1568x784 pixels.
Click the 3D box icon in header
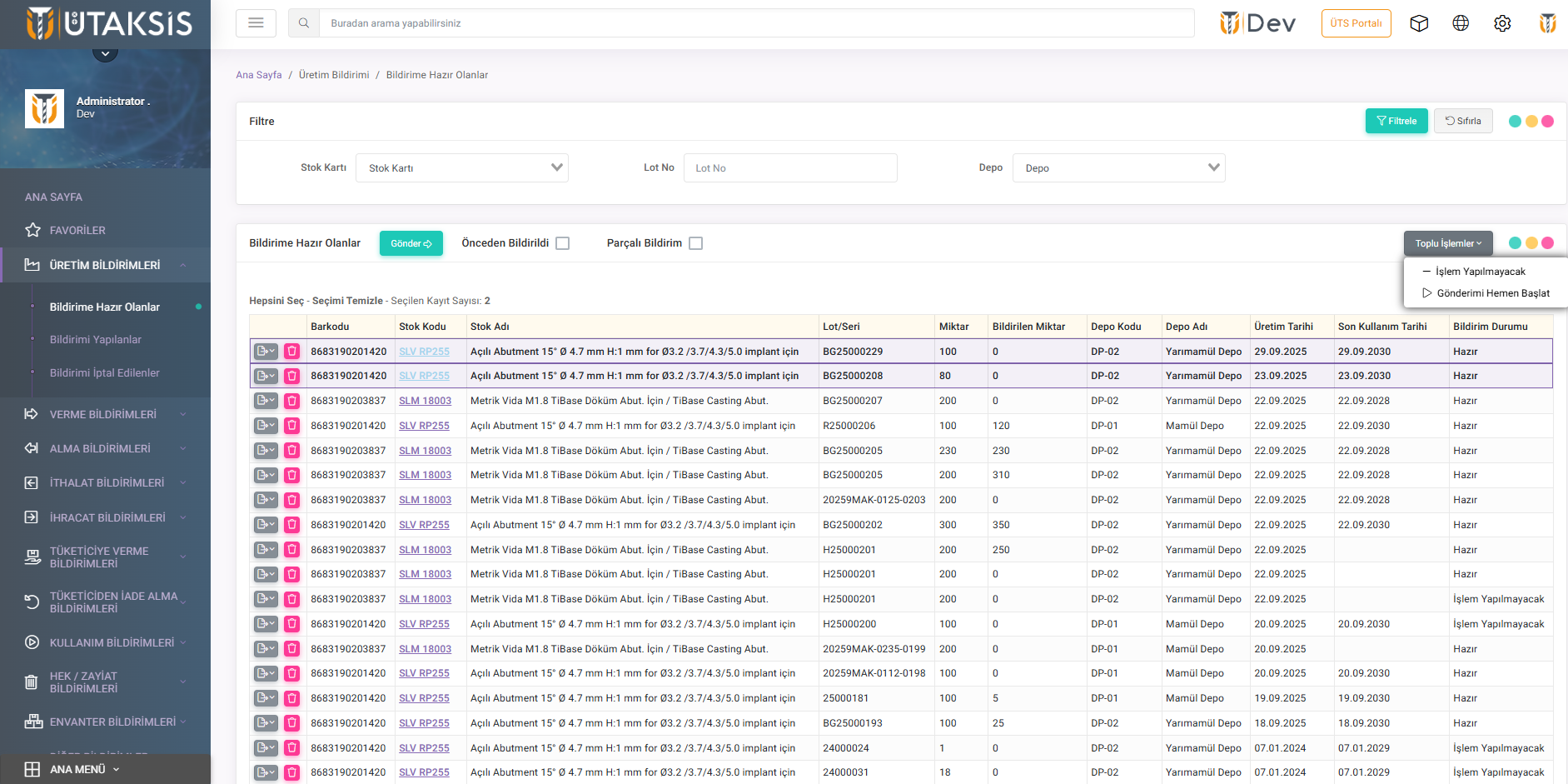coord(1419,23)
